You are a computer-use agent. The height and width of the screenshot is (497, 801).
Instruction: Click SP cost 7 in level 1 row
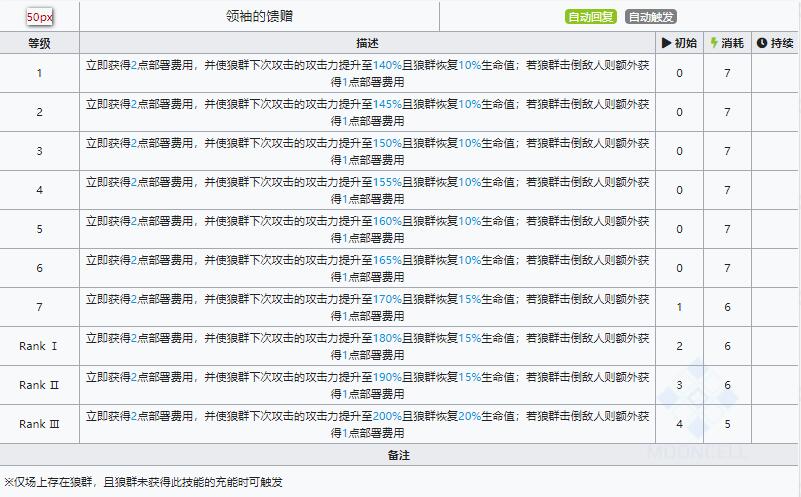pos(727,73)
